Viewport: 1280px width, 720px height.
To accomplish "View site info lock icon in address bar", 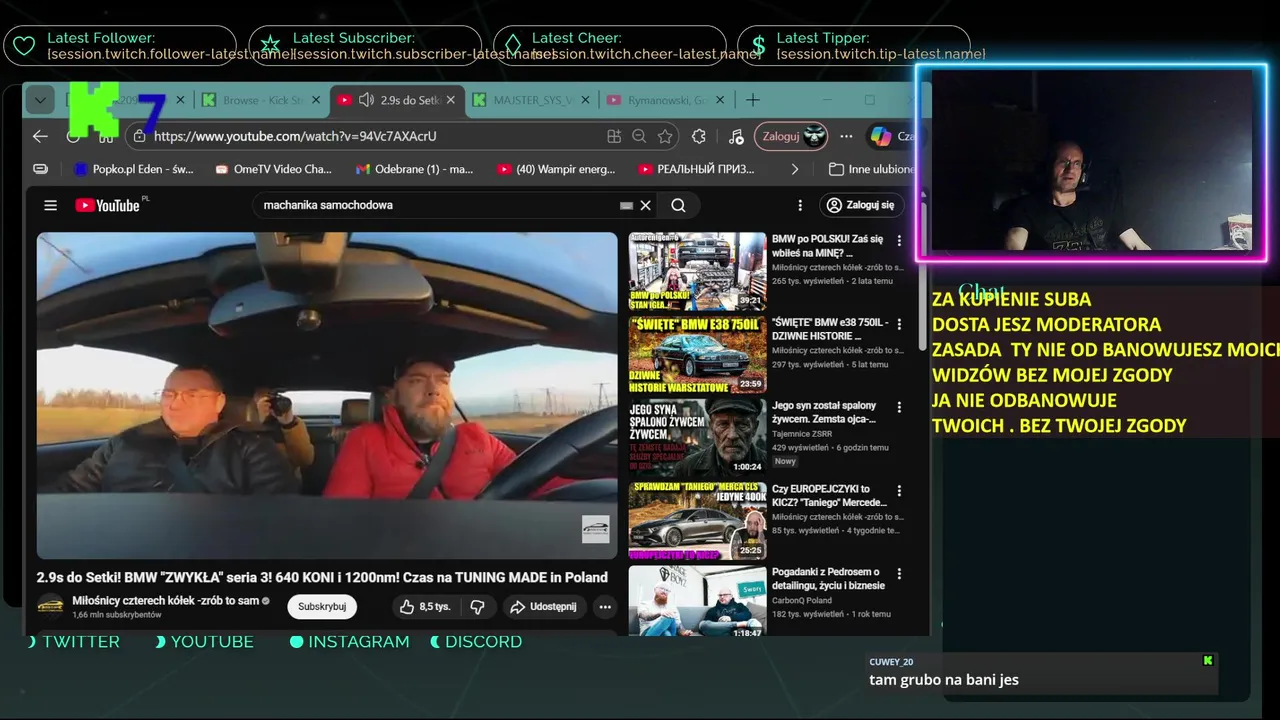I will [x=138, y=136].
